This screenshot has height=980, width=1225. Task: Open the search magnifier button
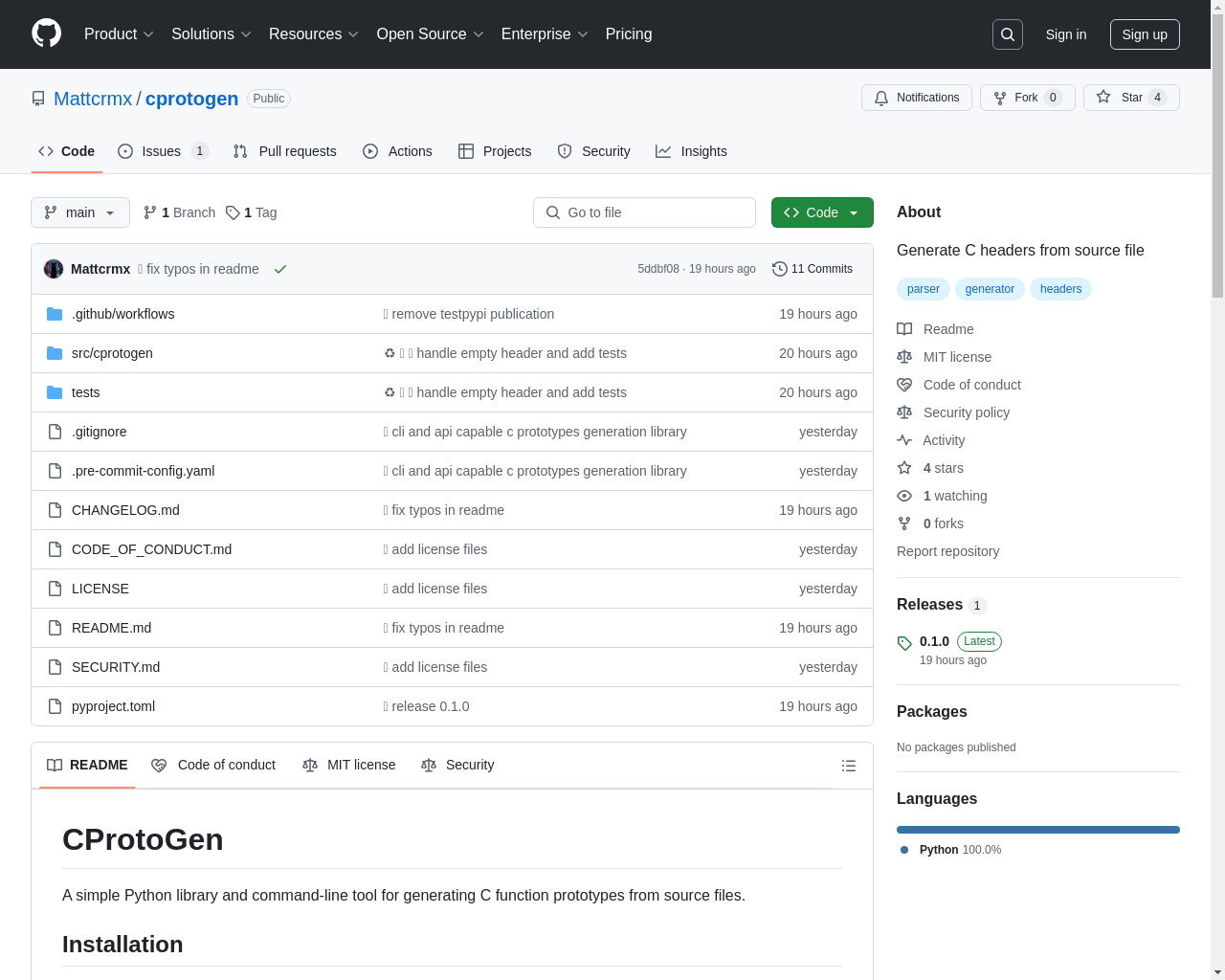(x=1008, y=34)
